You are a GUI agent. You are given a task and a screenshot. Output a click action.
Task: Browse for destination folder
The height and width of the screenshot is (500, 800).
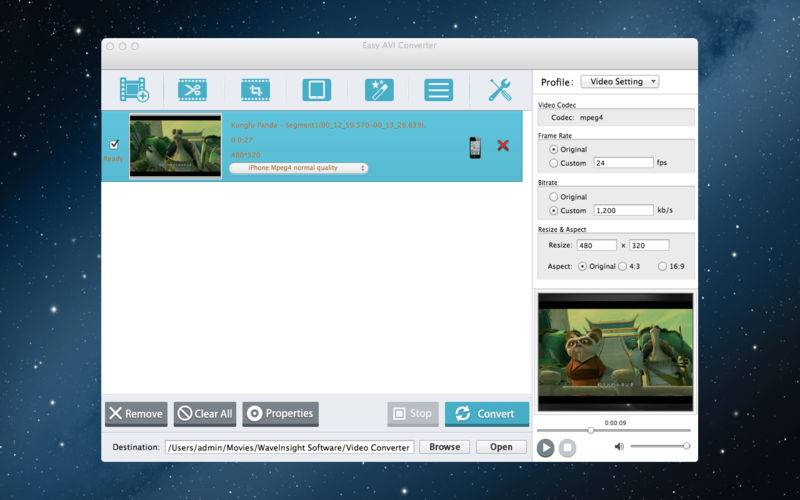click(x=444, y=447)
